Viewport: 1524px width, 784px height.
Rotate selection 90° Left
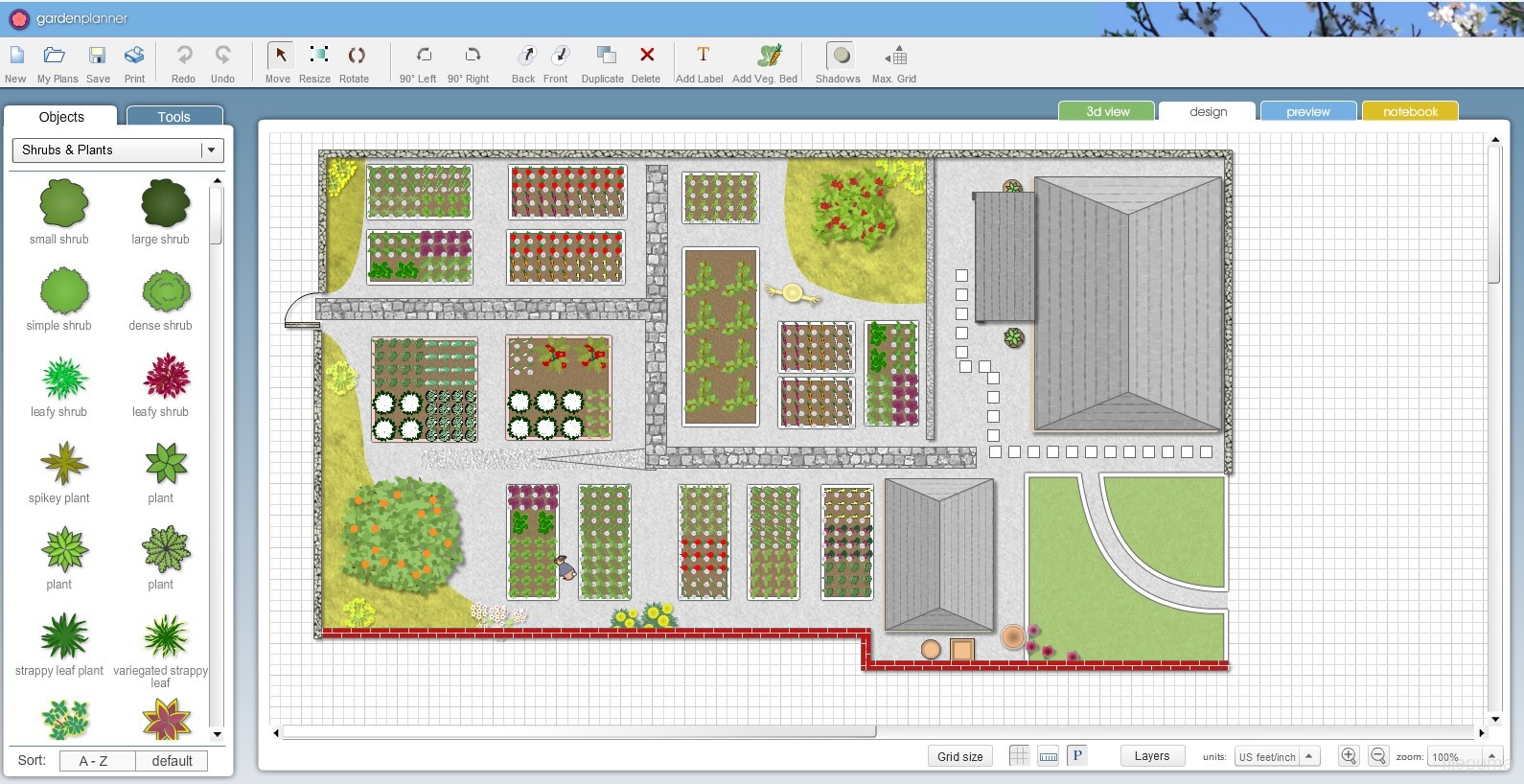418,63
